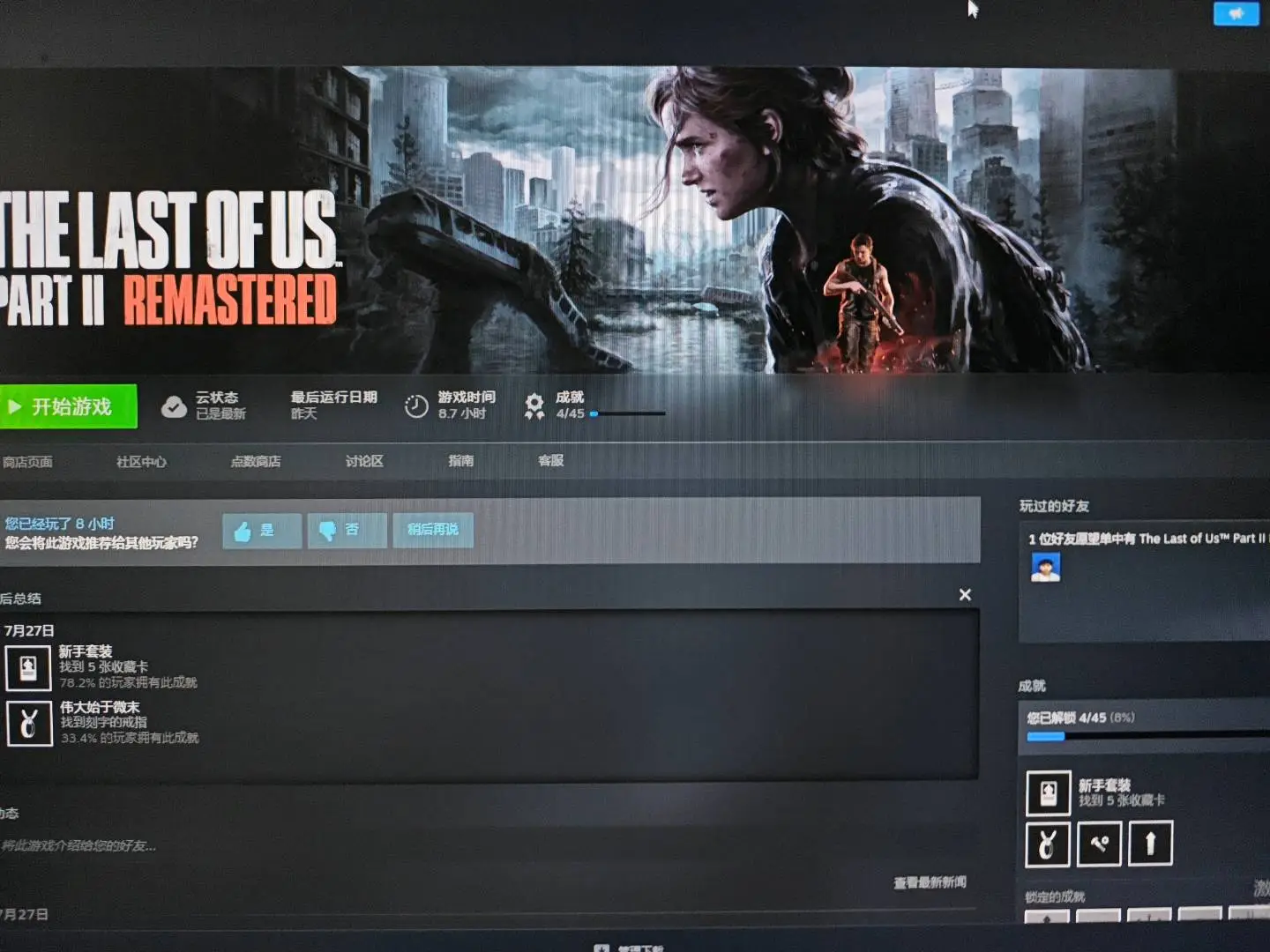Click the clock icon beside 游戏时间
The height and width of the screenshot is (952, 1270).
[x=416, y=406]
